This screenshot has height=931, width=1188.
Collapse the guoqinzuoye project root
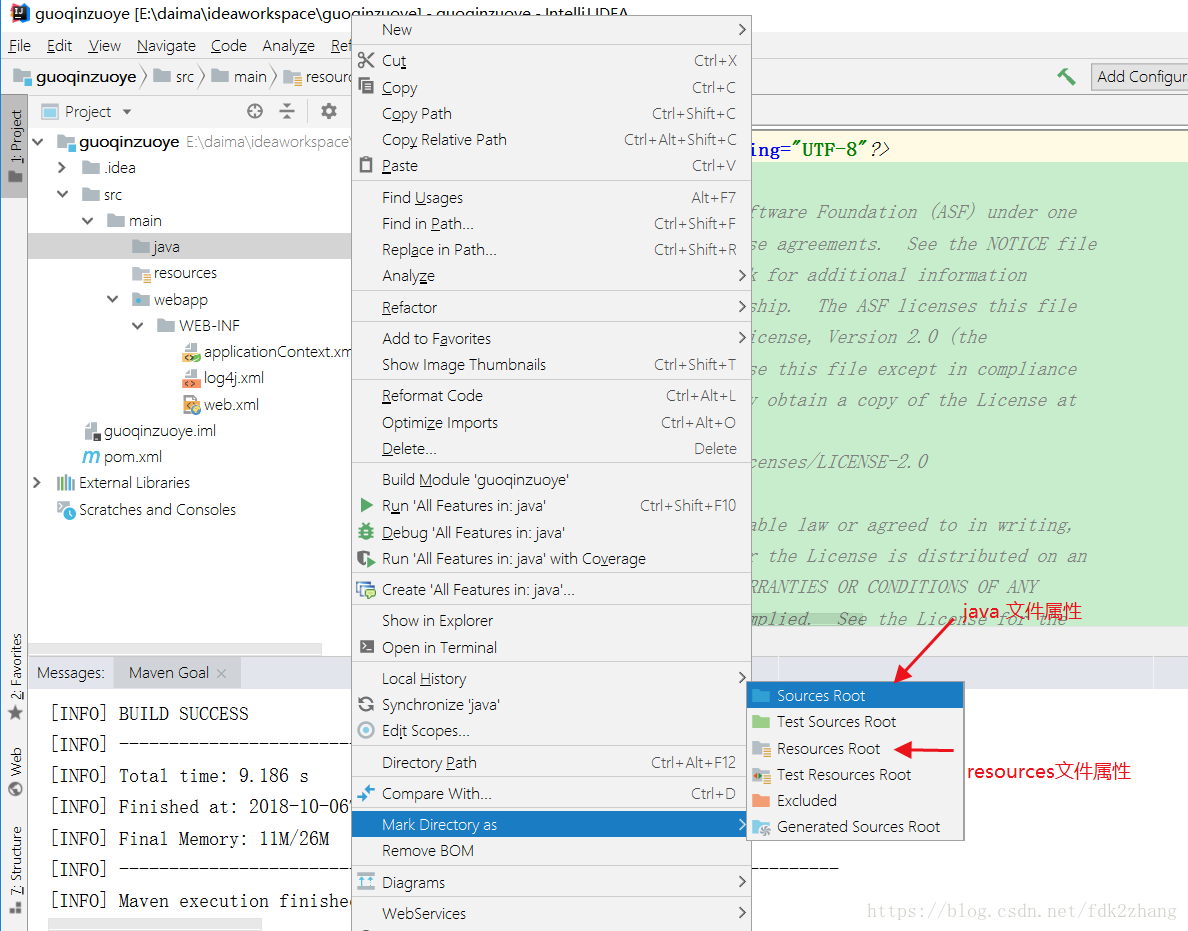[39, 142]
